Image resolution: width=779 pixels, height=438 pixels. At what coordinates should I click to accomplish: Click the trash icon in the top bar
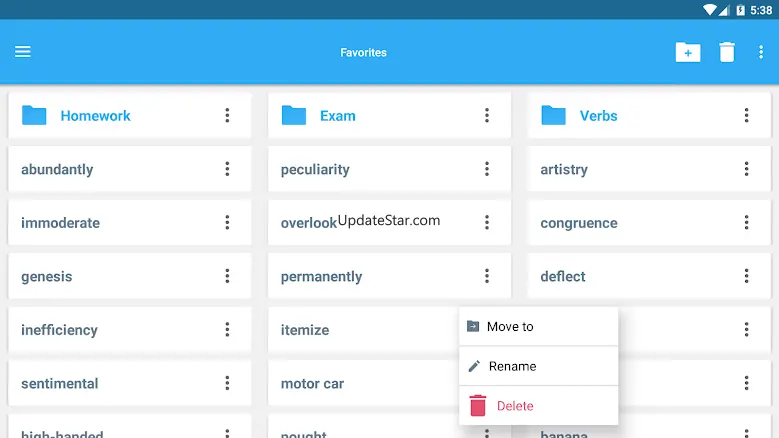[727, 52]
